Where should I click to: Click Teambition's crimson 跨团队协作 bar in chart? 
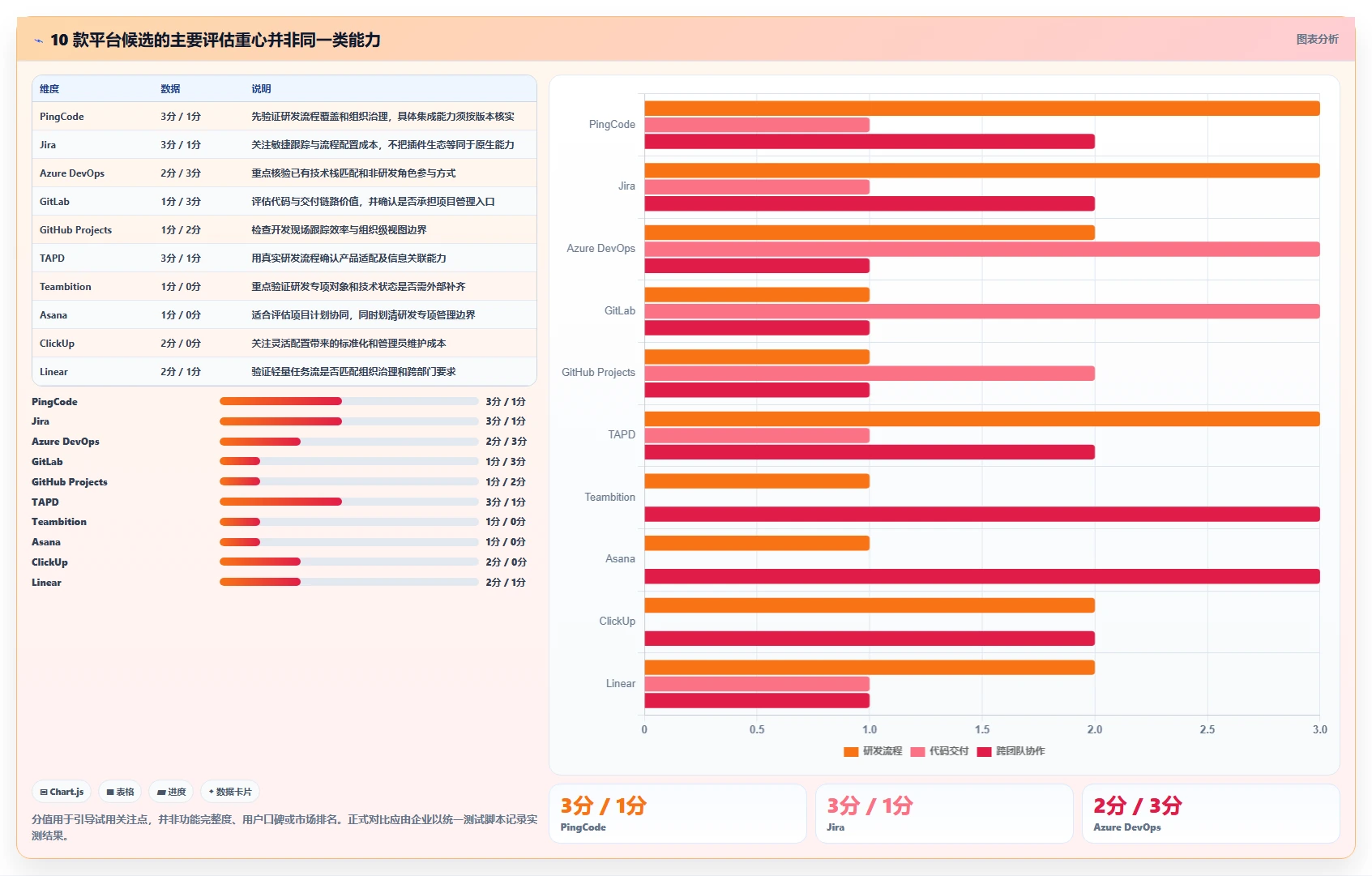tap(982, 515)
